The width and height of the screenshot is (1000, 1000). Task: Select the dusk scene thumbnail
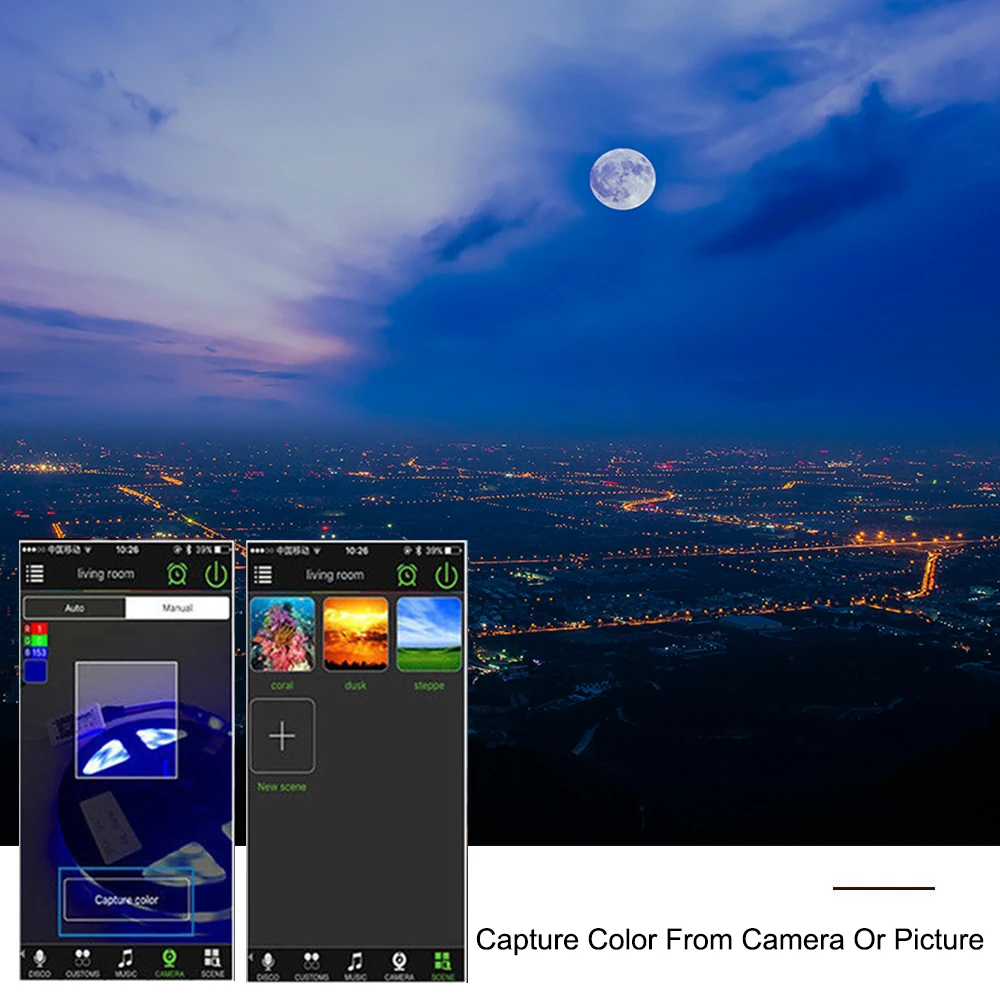pyautogui.click(x=356, y=634)
